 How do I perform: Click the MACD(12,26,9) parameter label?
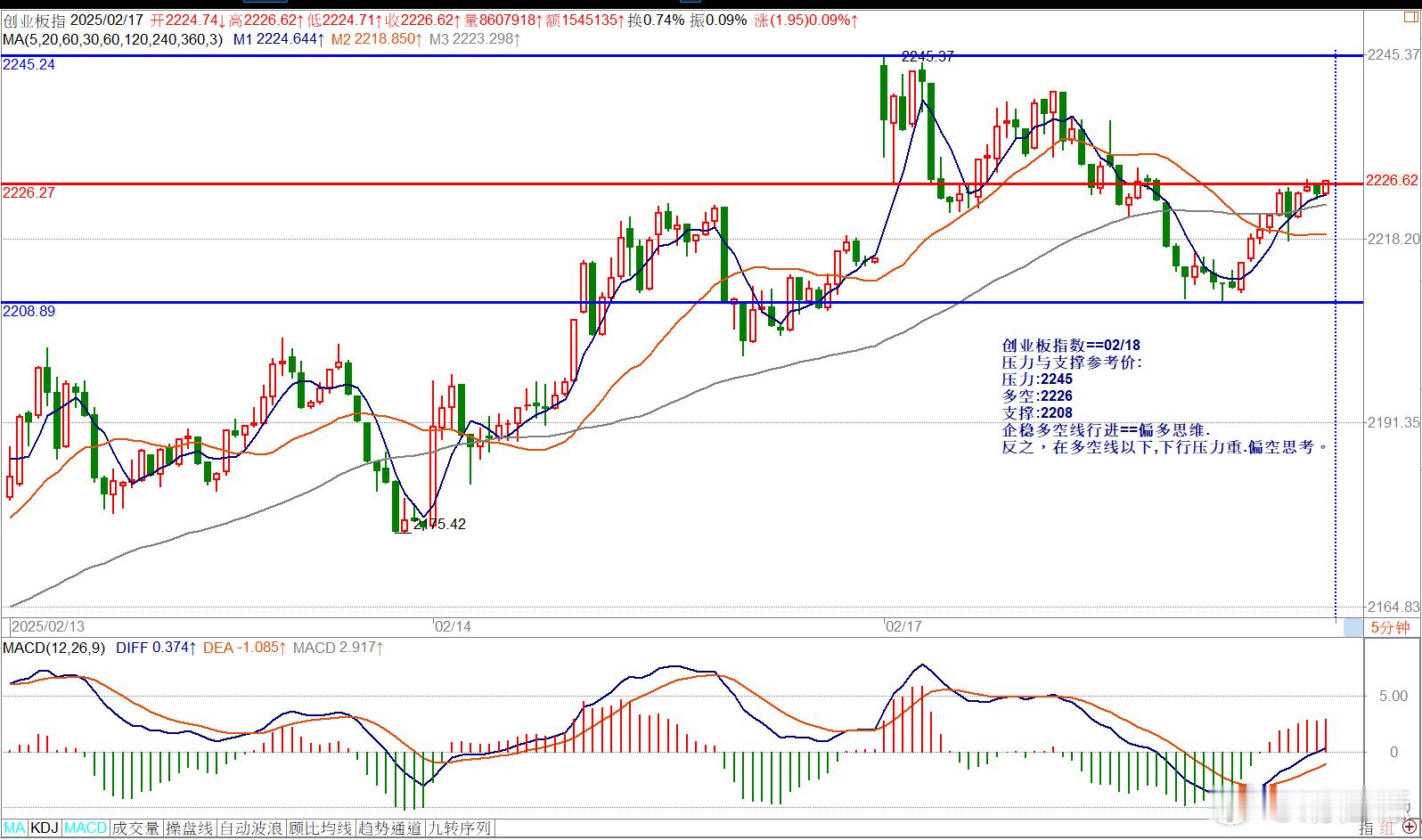point(53,648)
